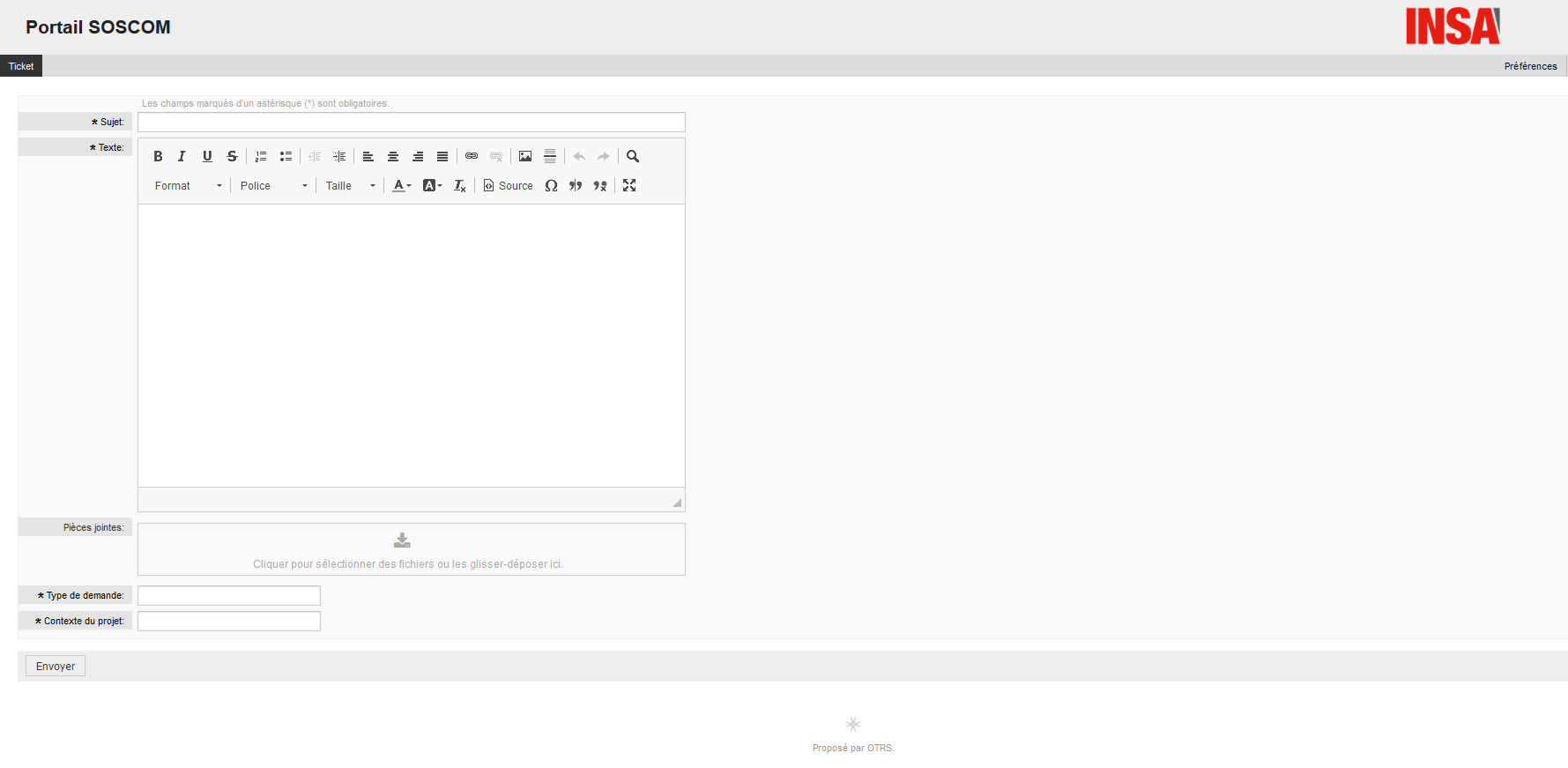Toggle bold formatting in the editor
The height and width of the screenshot is (768, 1568).
(158, 156)
